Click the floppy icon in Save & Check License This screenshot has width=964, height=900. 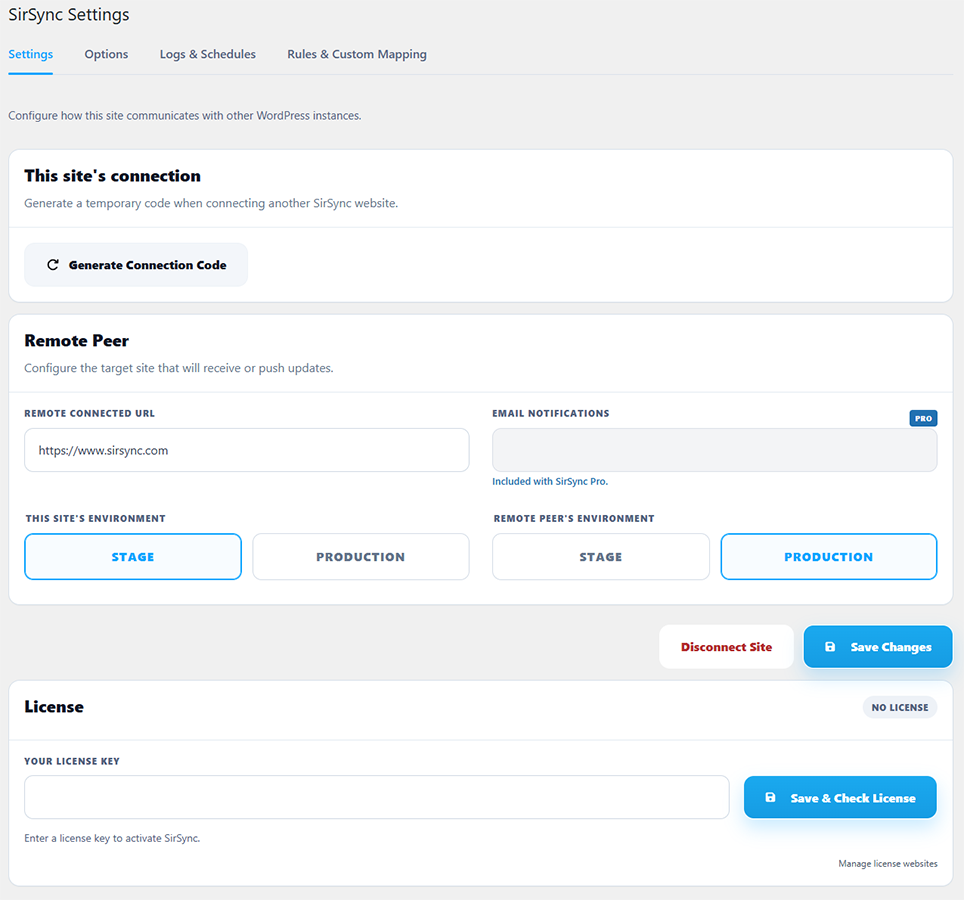click(x=770, y=797)
